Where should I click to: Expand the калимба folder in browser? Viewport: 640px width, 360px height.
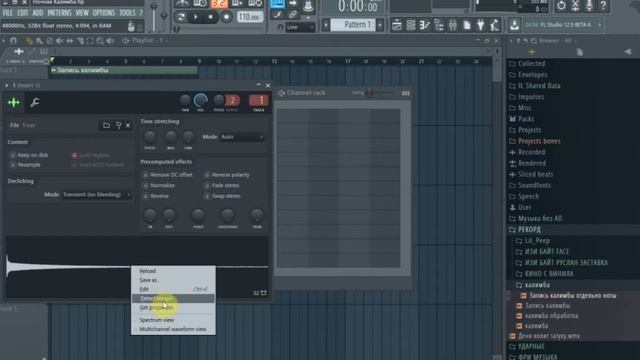537,284
